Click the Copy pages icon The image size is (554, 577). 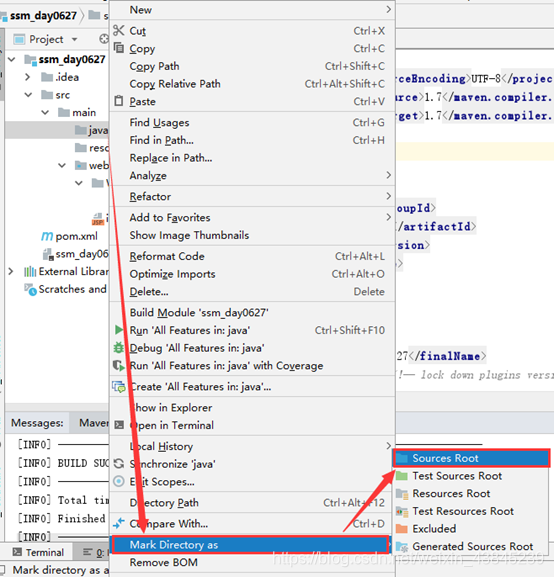click(x=119, y=48)
